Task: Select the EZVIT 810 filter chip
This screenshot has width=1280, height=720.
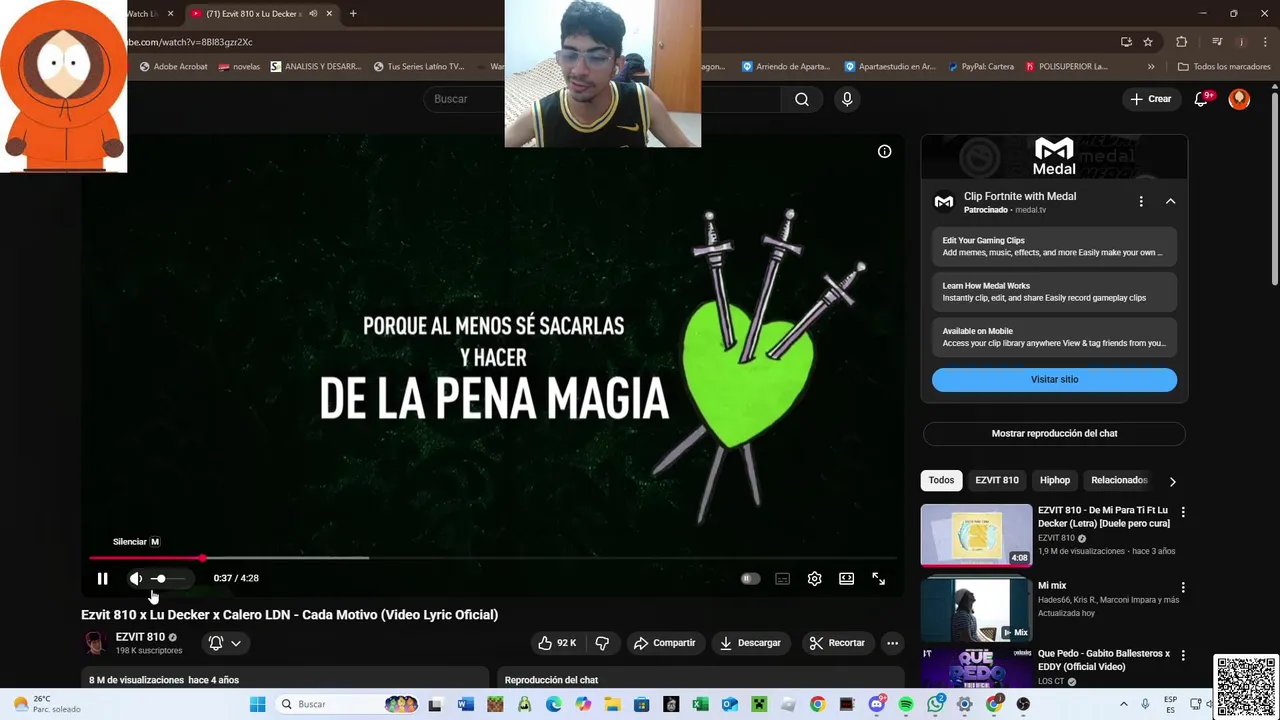Action: point(997,480)
